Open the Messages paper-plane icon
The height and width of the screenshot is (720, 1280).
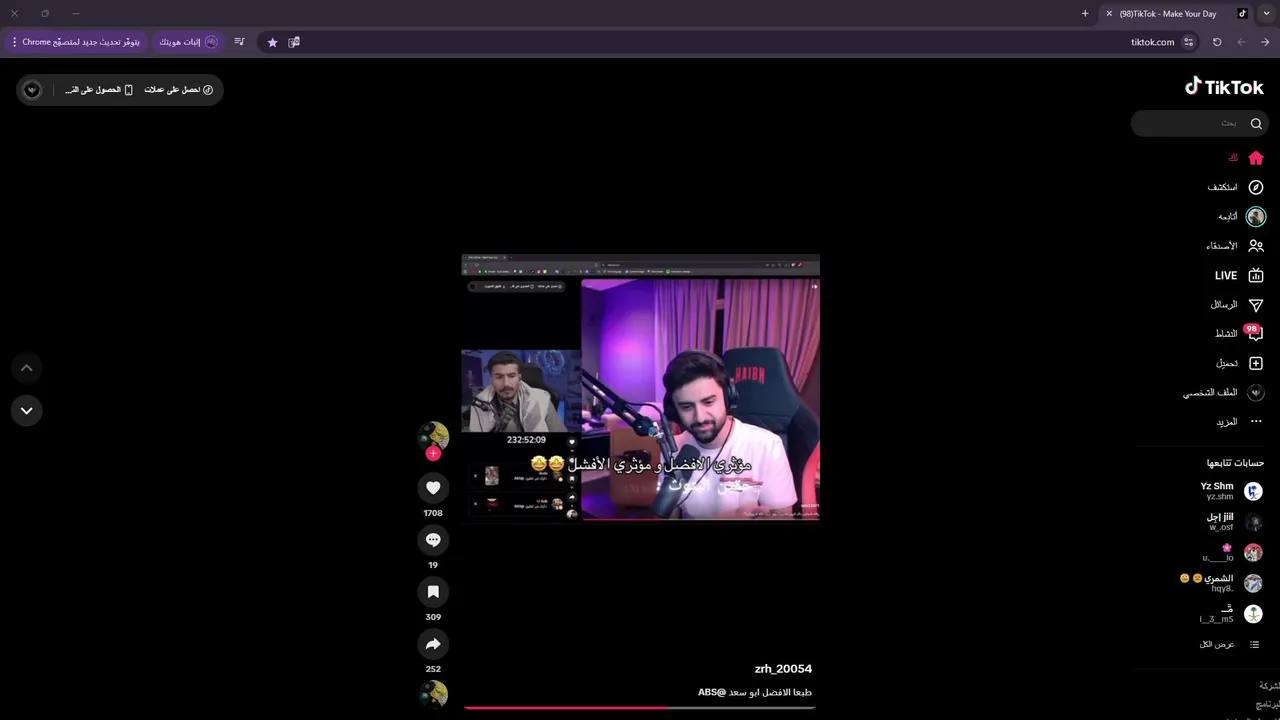tap(1256, 305)
